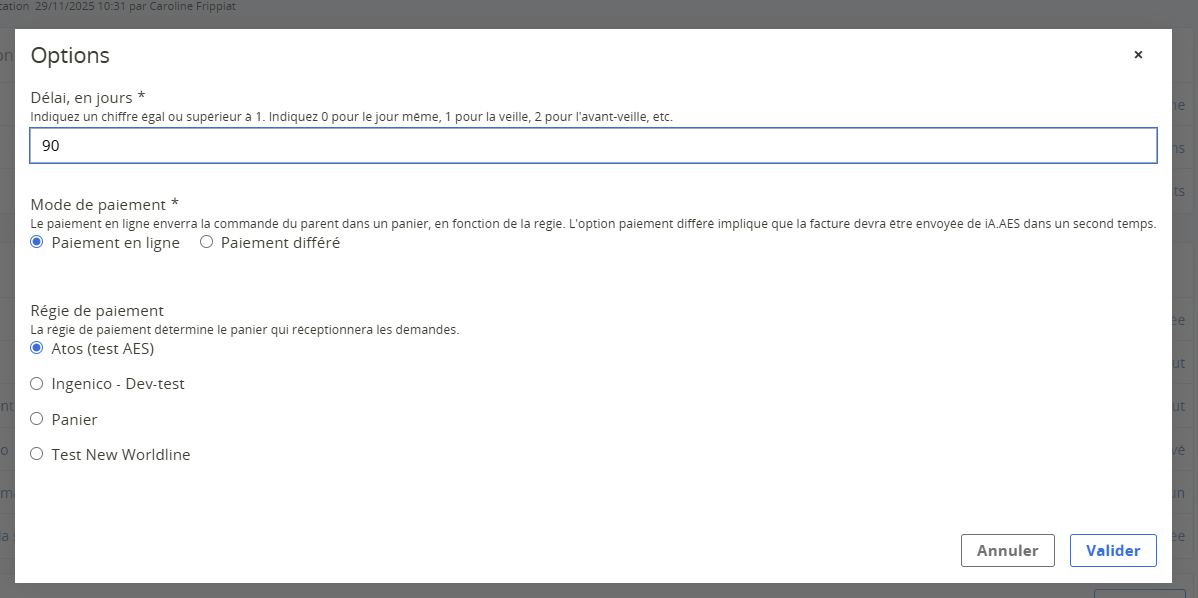Click the "Mode de paiement" section label
The image size is (1198, 598).
[96, 204]
